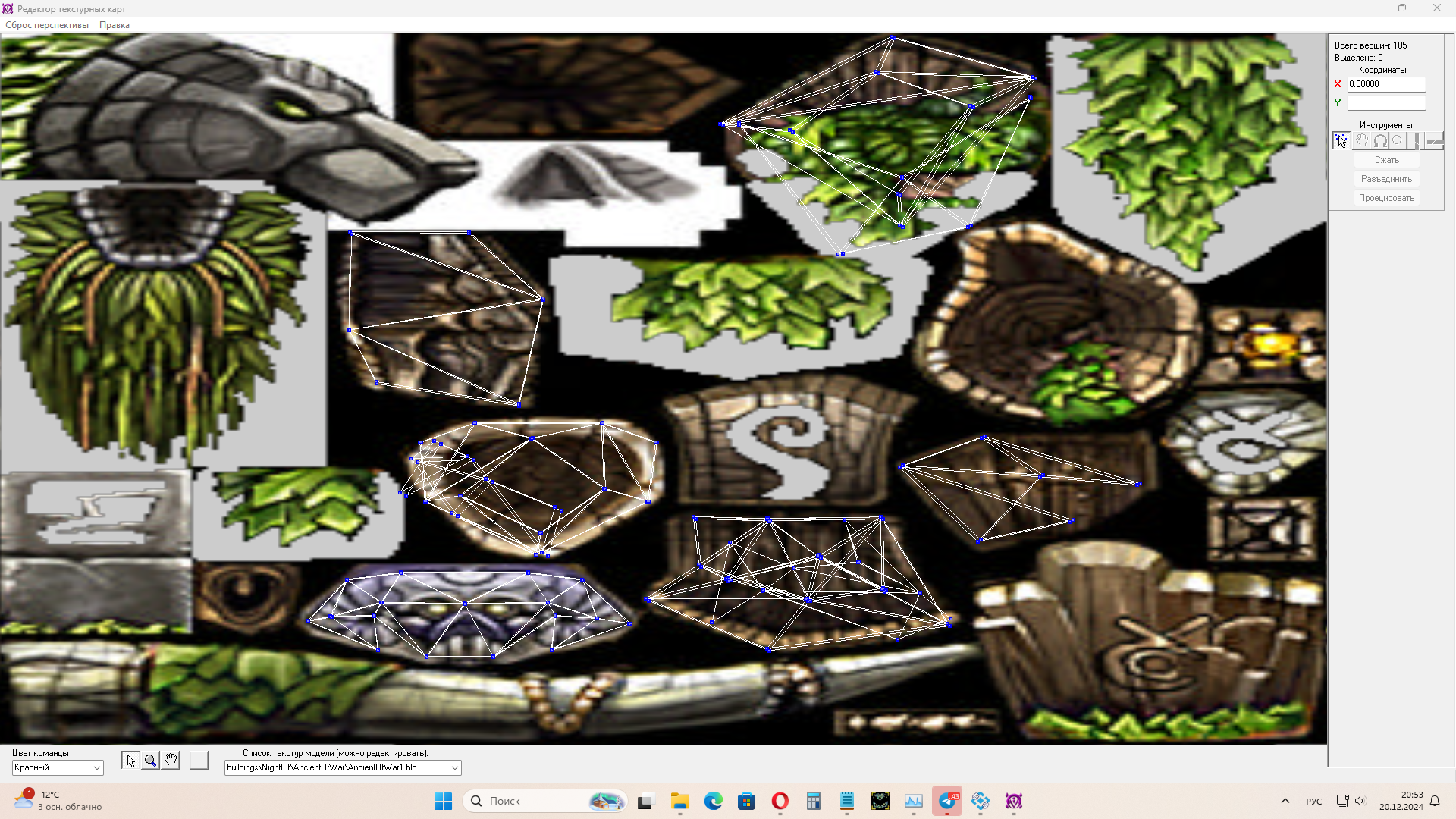Open the Правка menu
Screen dimensions: 1456x819
click(x=114, y=25)
